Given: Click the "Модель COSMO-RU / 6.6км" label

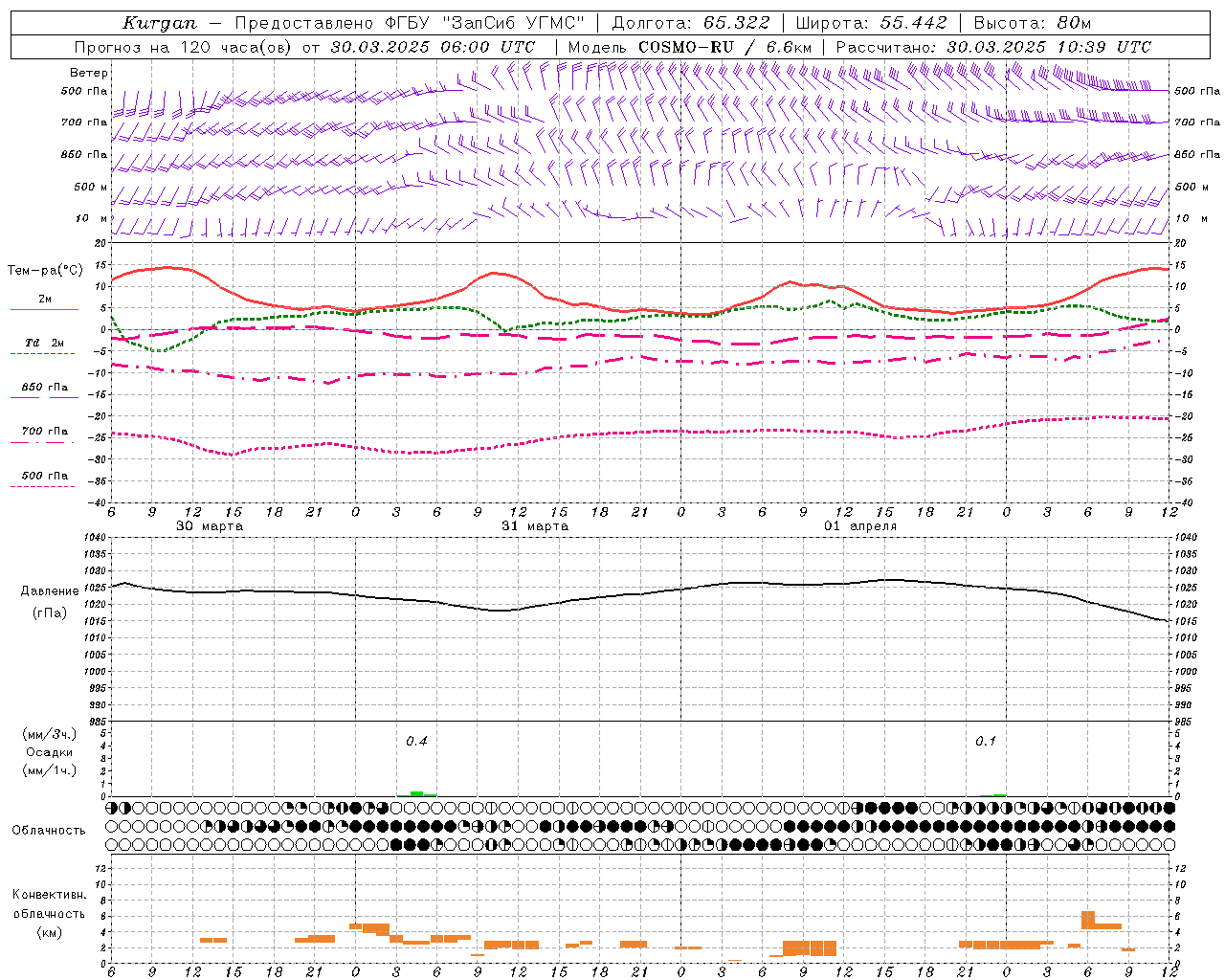Looking at the screenshot, I should 690,47.
